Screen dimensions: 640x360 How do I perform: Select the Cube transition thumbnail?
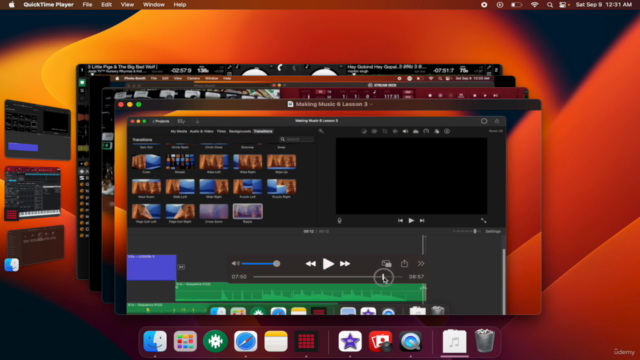coord(146,162)
